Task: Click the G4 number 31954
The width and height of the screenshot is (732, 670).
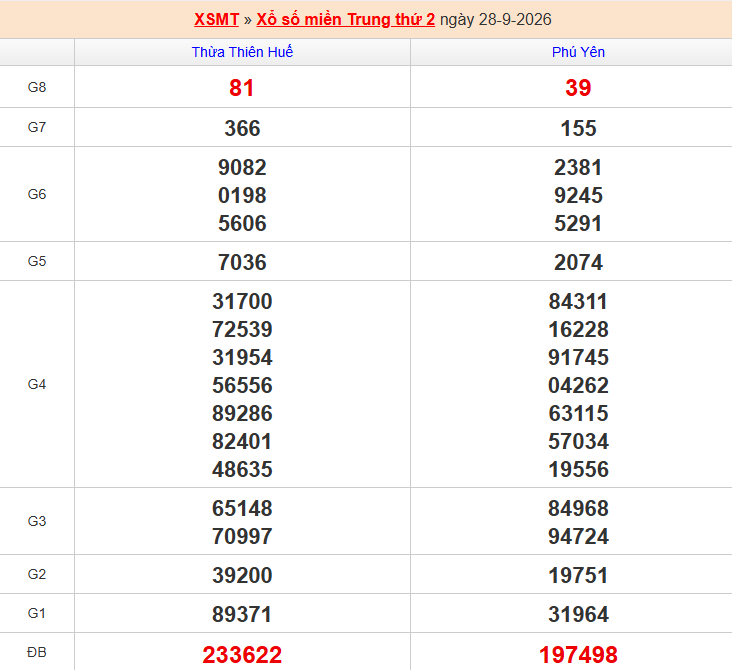Action: click(x=242, y=358)
